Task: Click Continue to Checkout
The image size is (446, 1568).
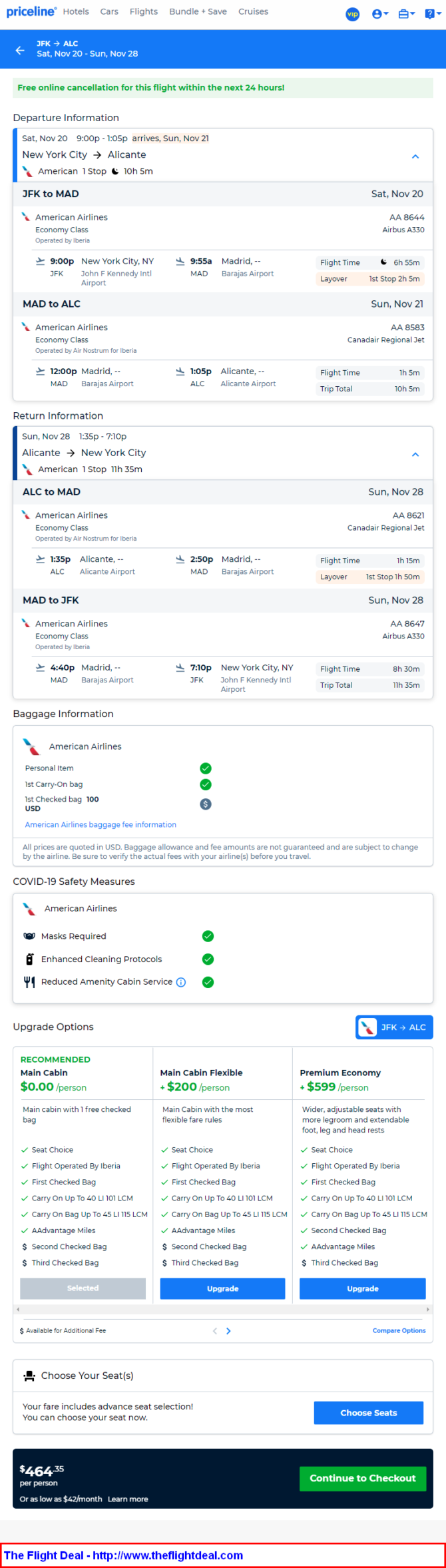Action: pyautogui.click(x=362, y=1477)
